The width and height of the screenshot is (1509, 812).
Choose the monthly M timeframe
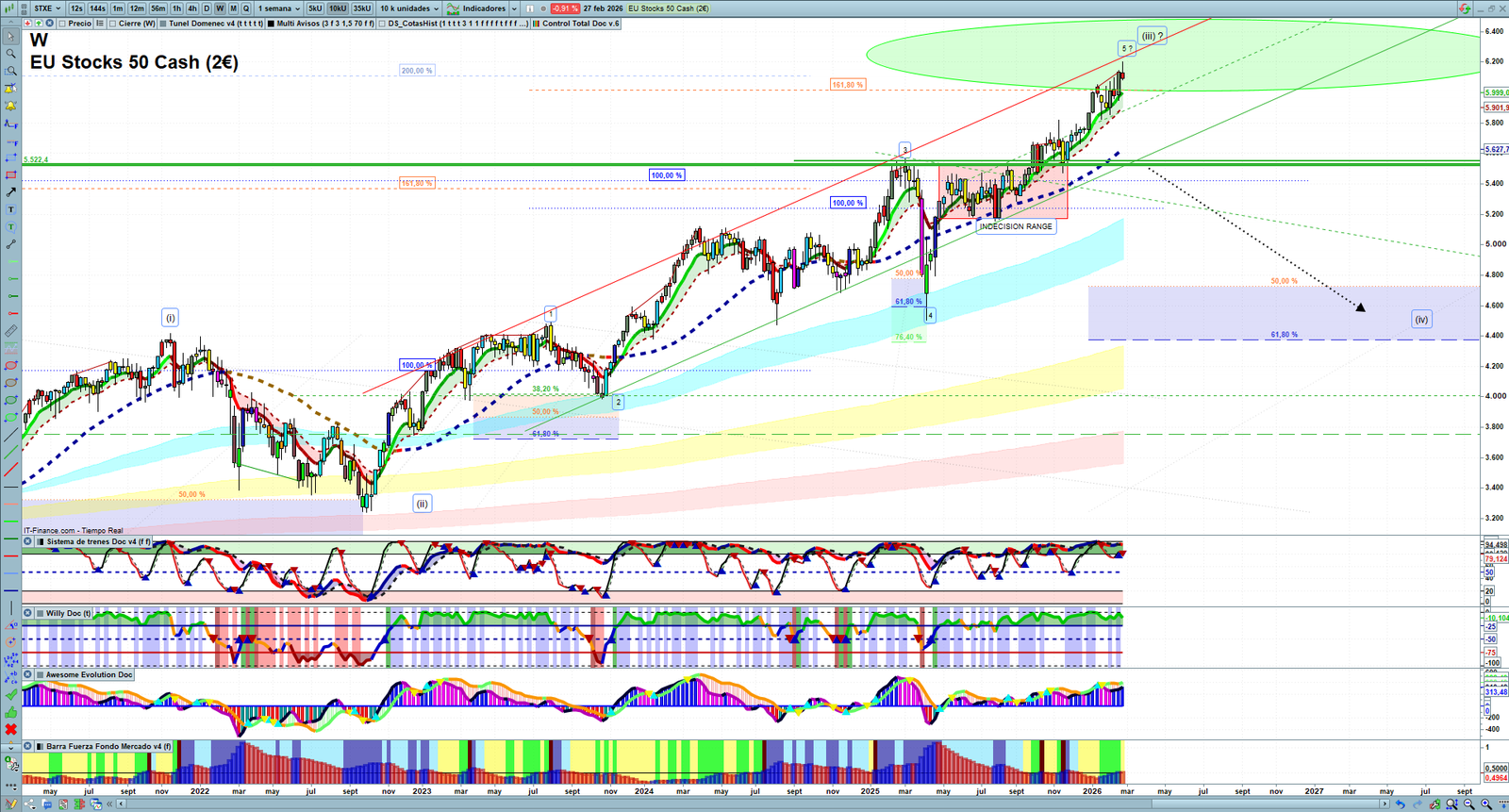[233, 8]
